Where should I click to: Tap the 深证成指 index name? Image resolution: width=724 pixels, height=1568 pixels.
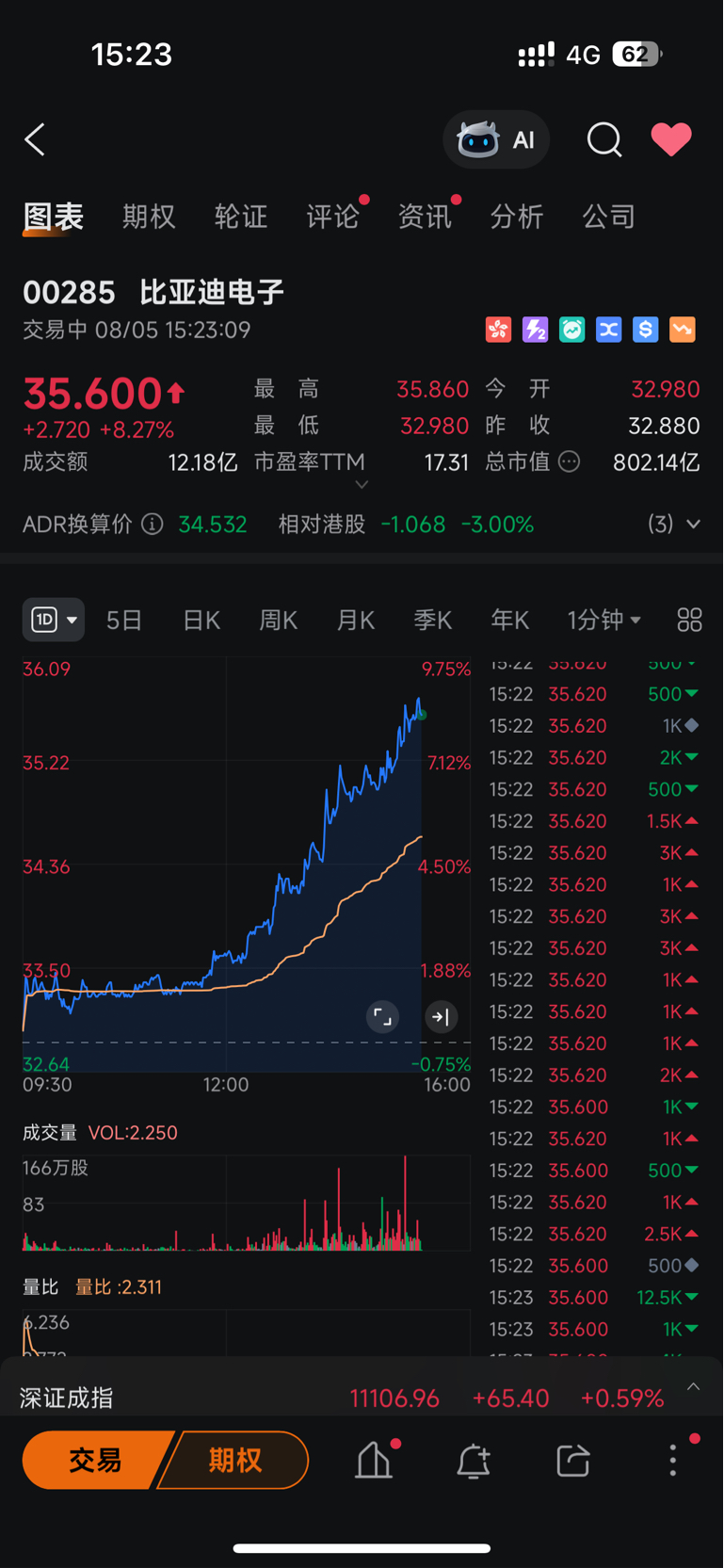67,1398
